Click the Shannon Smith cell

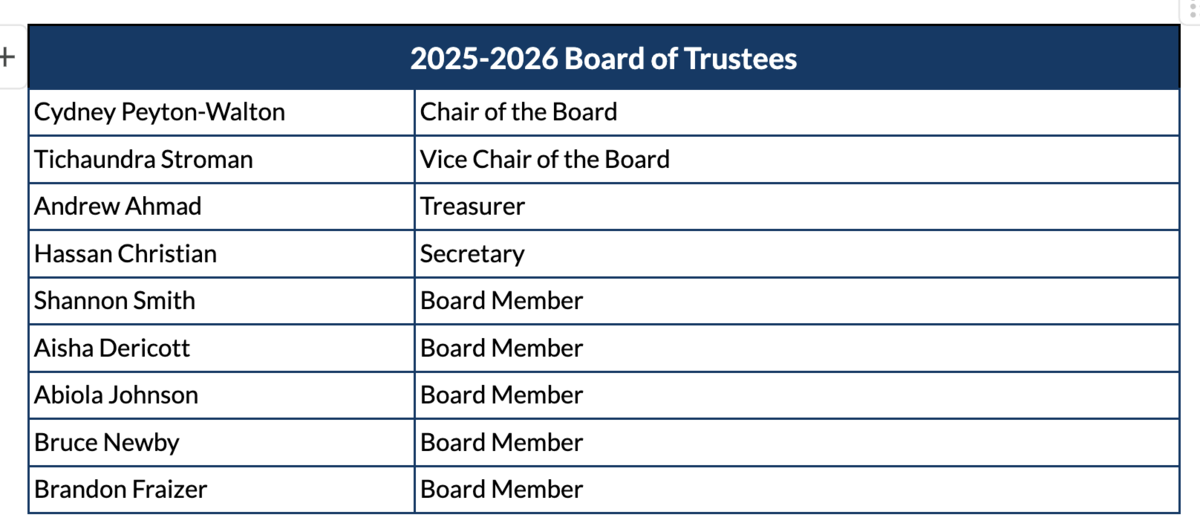(222, 300)
